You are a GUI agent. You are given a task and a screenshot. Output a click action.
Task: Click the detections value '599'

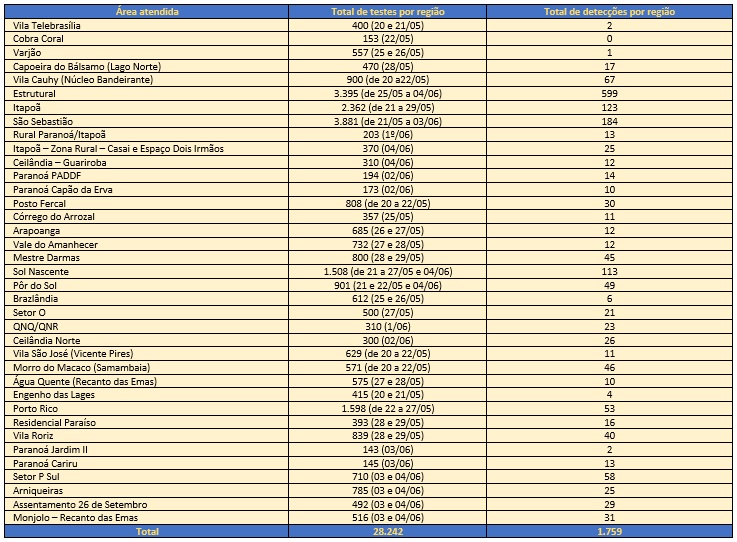coord(610,94)
